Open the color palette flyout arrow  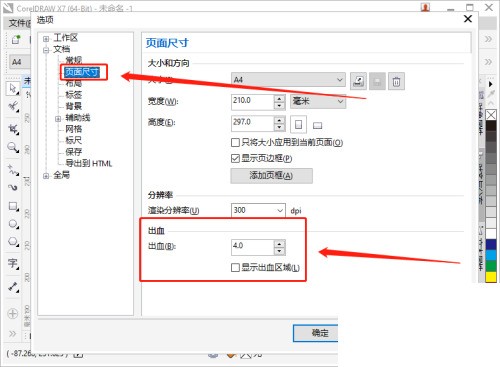coord(491,84)
